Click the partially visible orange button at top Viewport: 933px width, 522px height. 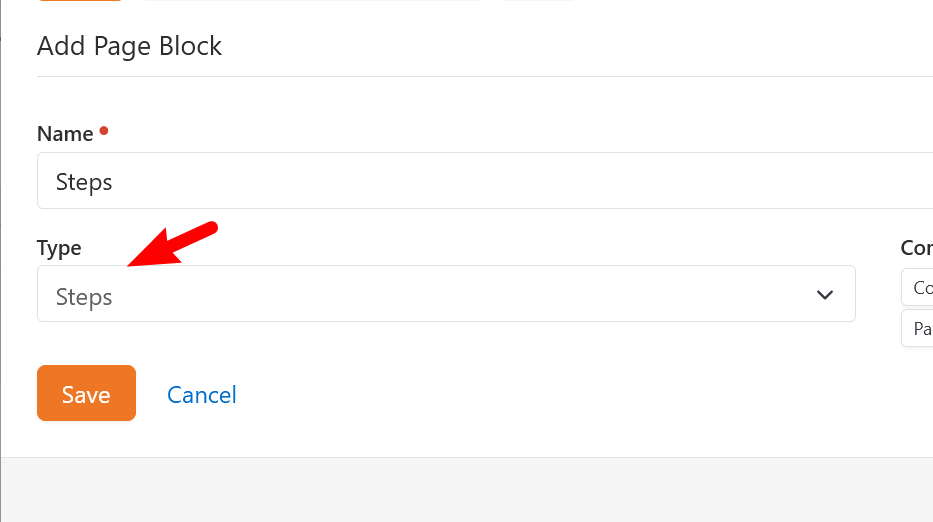pos(81,1)
